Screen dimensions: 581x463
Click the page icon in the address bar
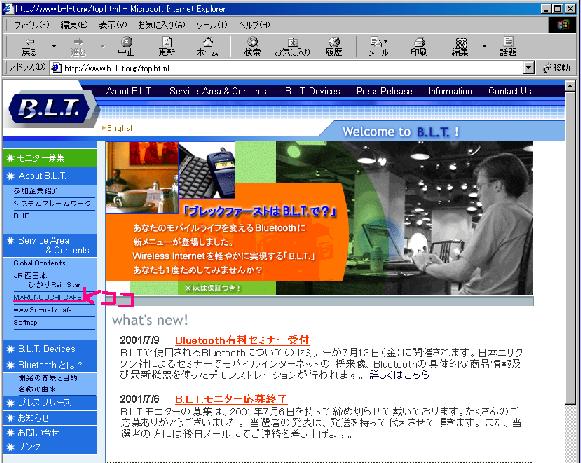56,68
